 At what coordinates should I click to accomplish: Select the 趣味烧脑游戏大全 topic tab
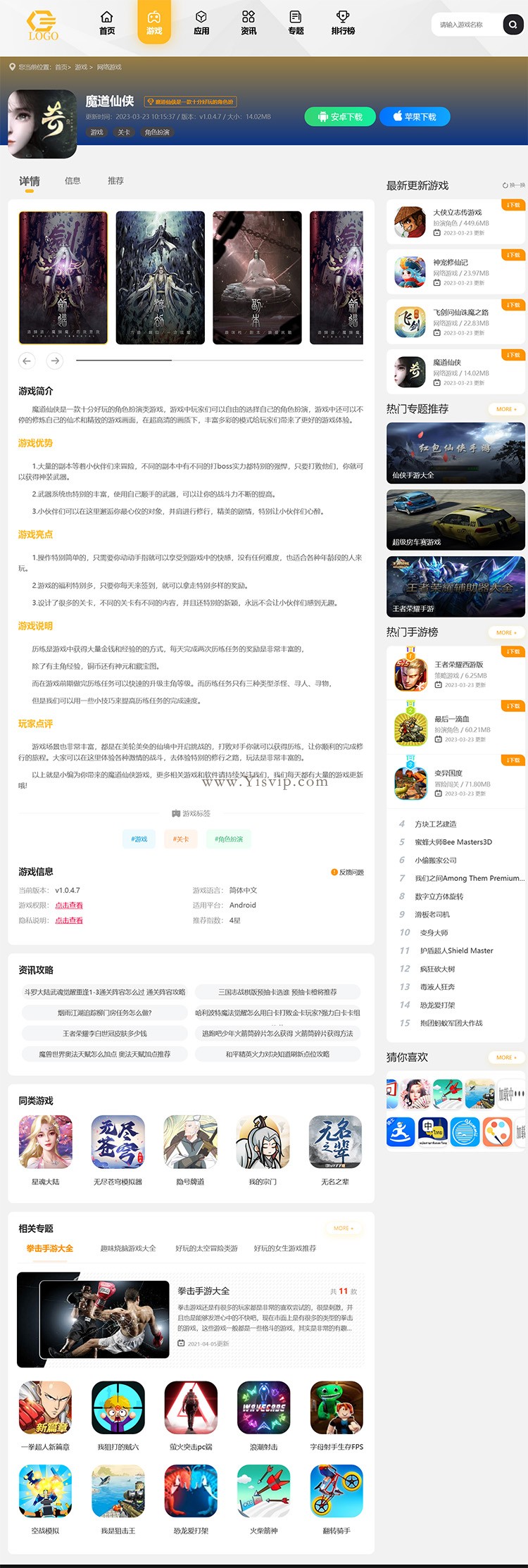pos(128,1248)
